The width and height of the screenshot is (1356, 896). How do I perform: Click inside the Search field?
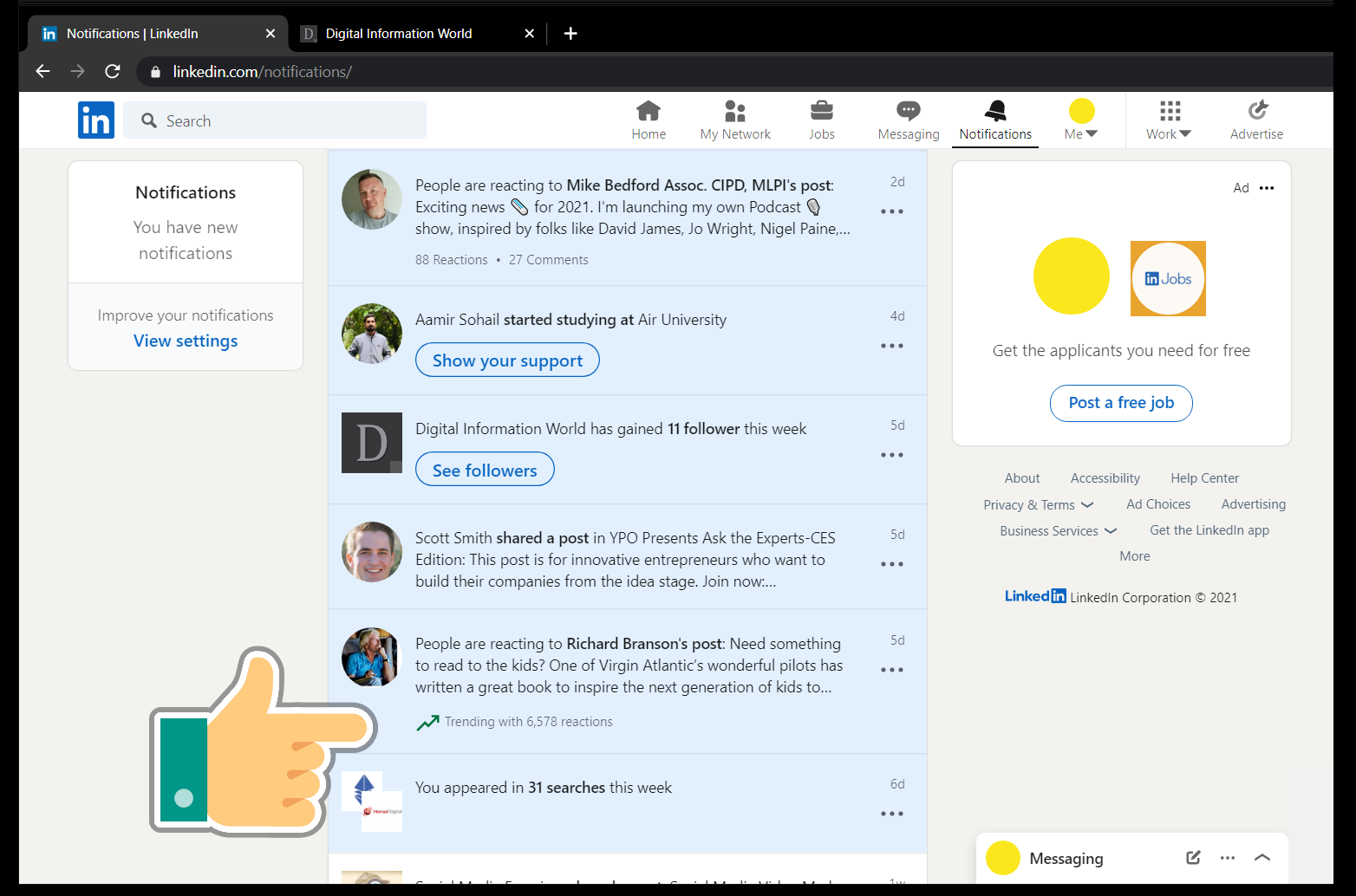tap(274, 120)
